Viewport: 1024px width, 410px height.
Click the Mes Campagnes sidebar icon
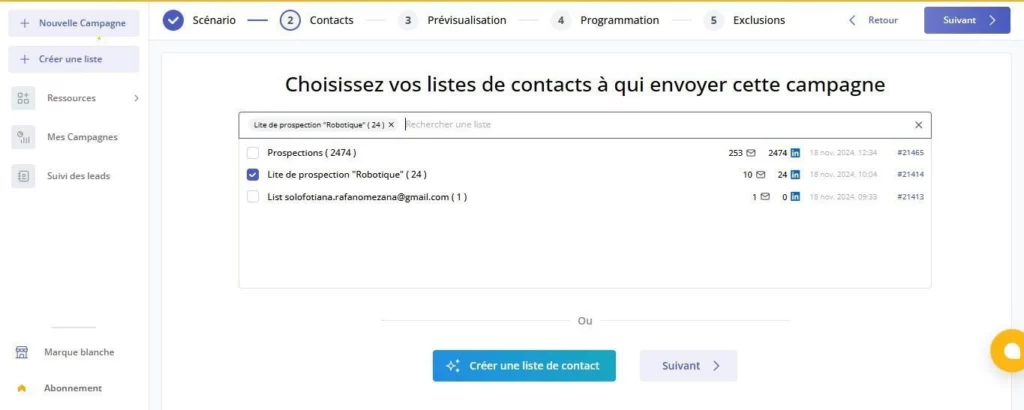(23, 137)
